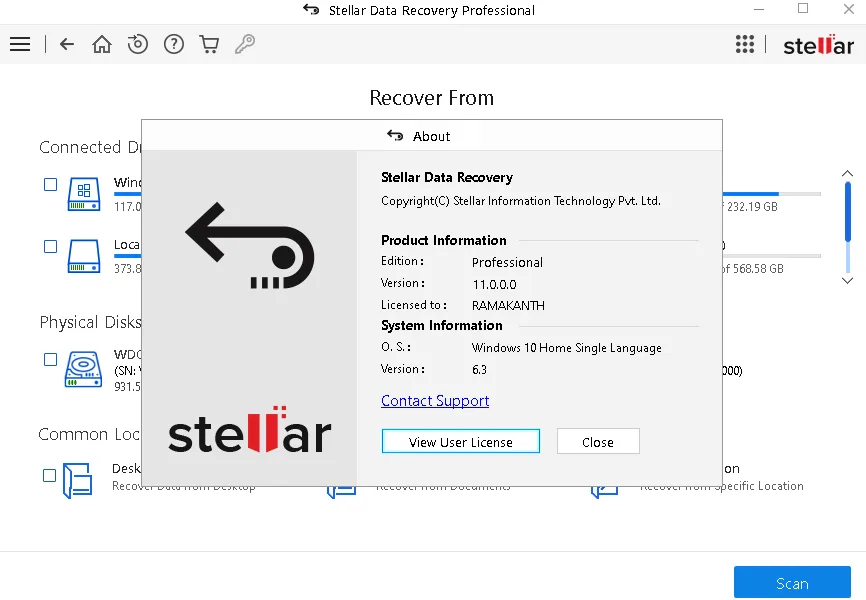Screen dimensions: 866x600
Task: Click the activation key icon
Action: [x=245, y=44]
